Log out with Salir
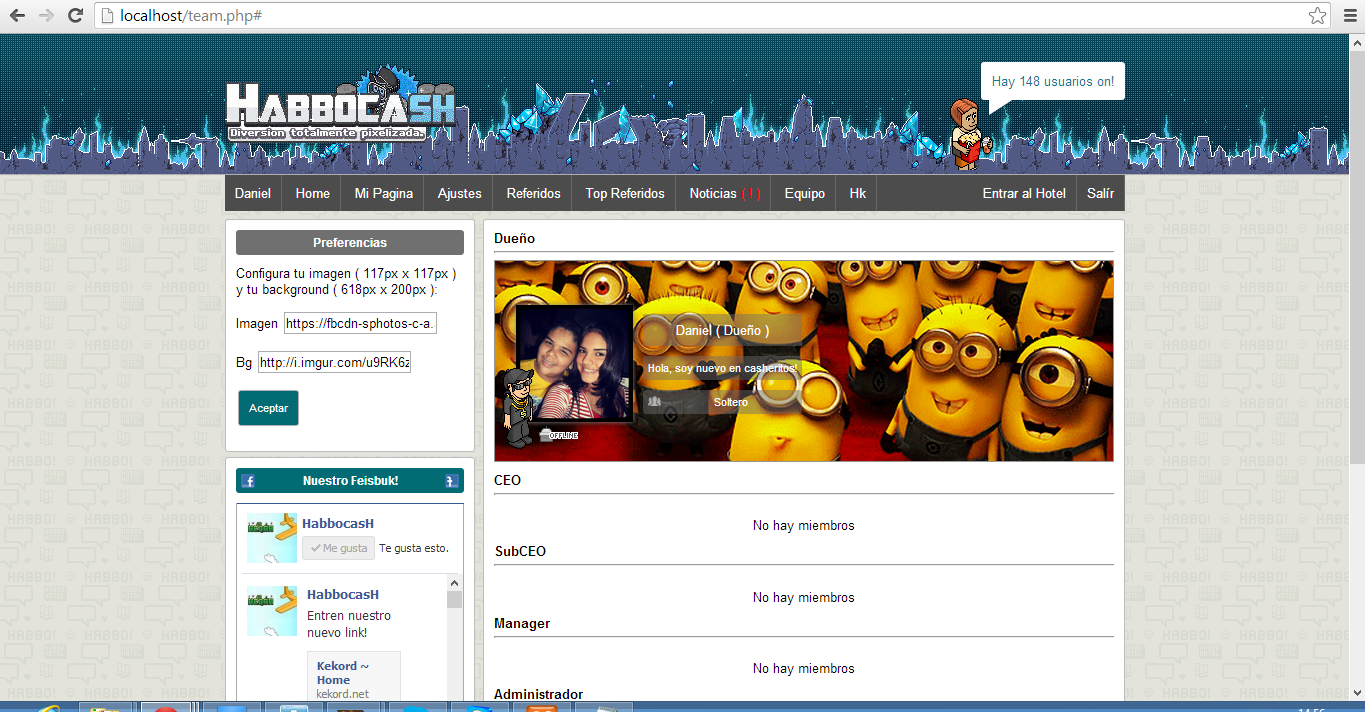Screen dimensions: 1365x712 coord(1100,194)
